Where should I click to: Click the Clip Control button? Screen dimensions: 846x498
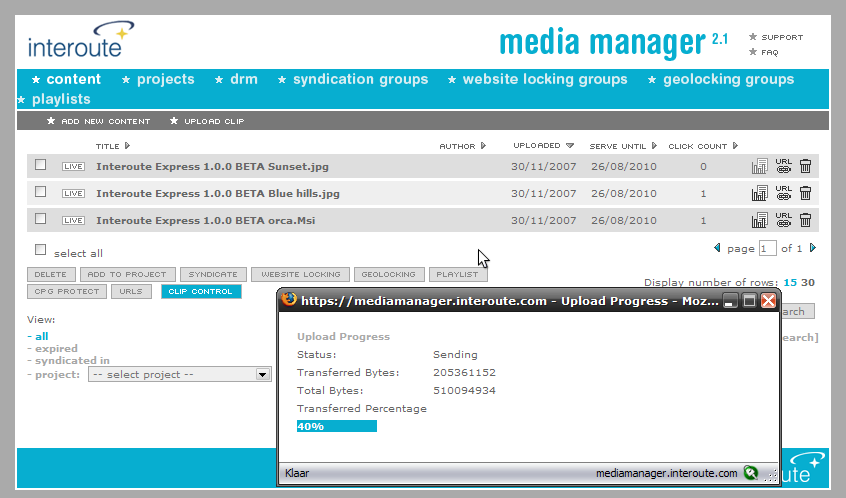coord(201,291)
